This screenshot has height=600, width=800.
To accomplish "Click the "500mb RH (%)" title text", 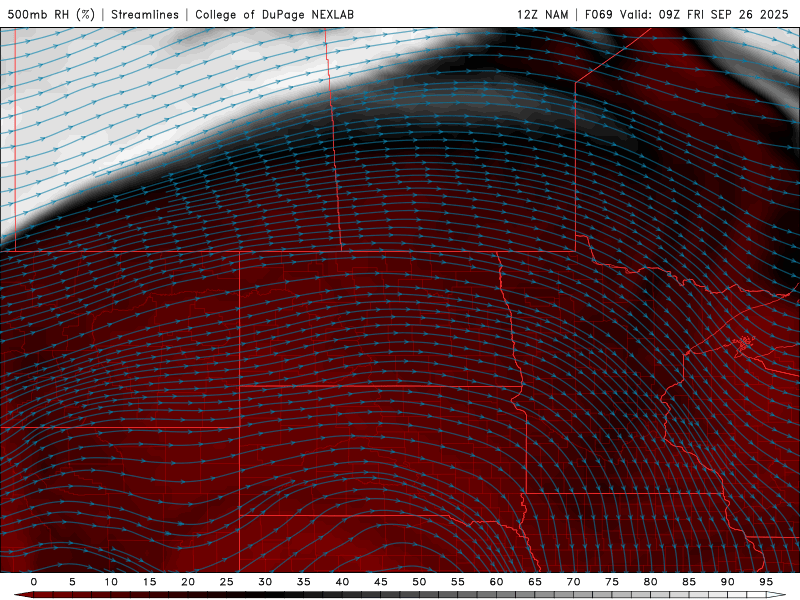I will [51, 14].
